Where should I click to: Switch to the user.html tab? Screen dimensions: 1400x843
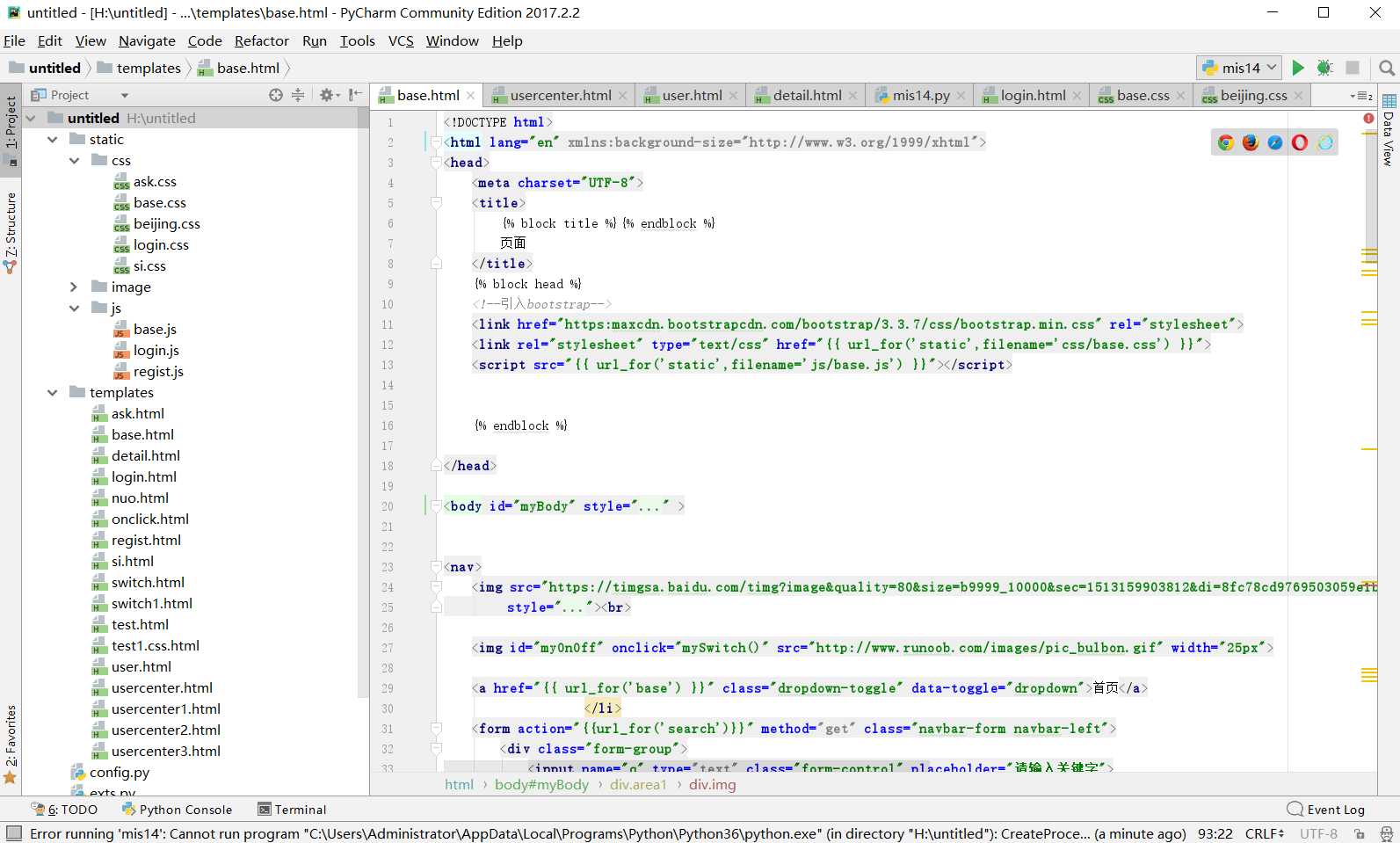[691, 96]
